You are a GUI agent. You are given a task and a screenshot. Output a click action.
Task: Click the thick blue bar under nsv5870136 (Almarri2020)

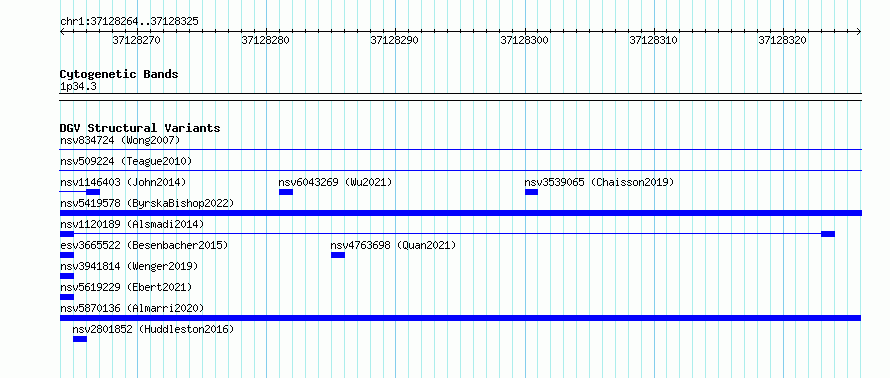click(461, 318)
